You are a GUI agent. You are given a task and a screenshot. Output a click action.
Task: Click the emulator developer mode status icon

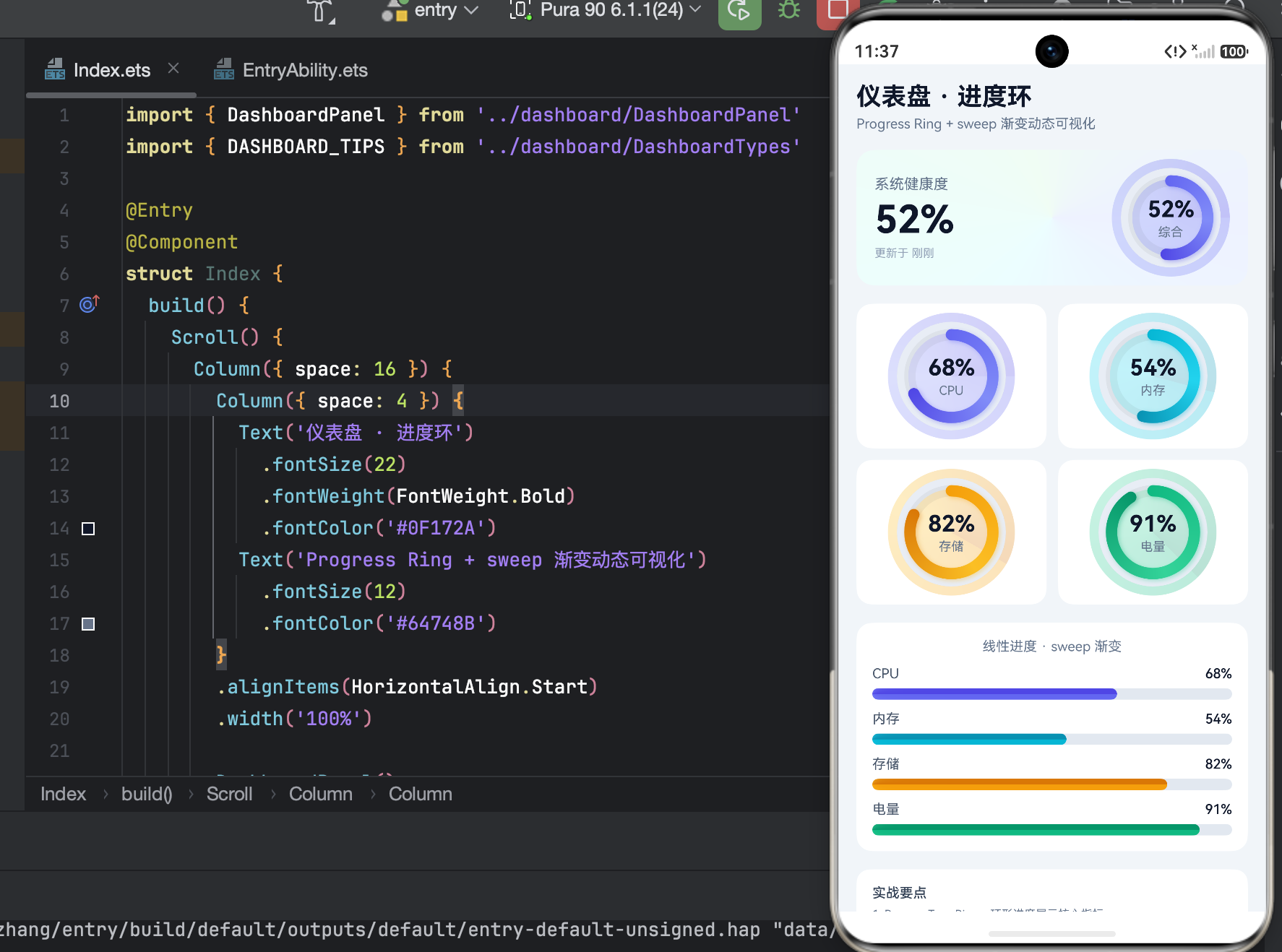[1175, 51]
